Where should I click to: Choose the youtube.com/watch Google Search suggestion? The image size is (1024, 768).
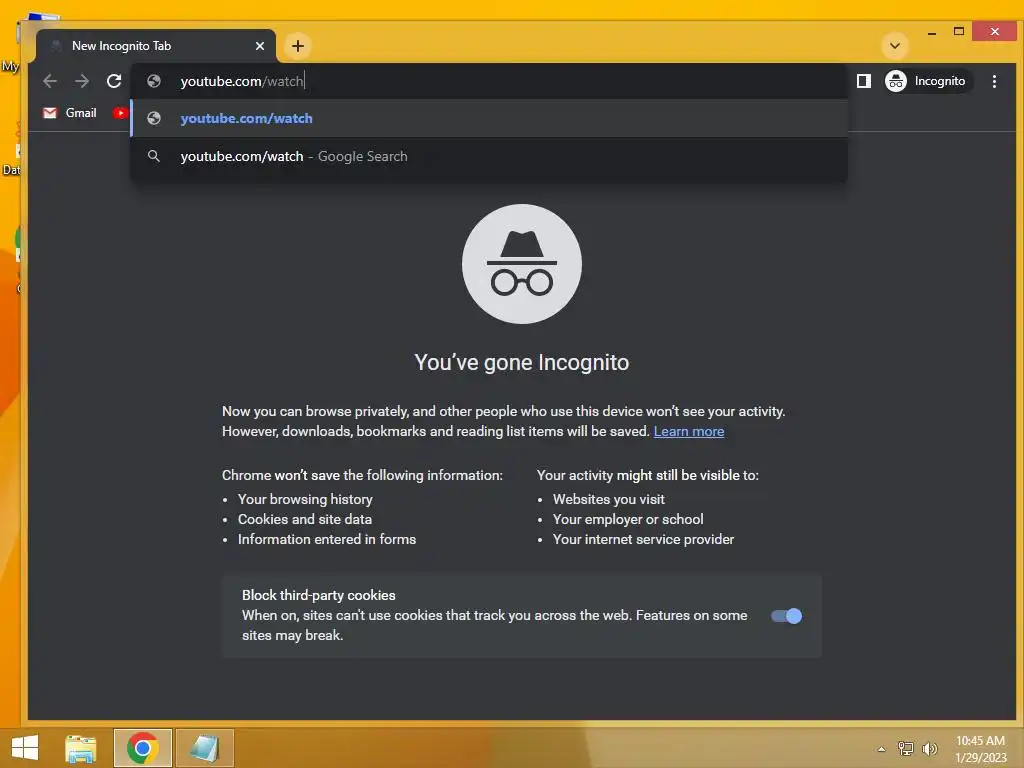[489, 156]
